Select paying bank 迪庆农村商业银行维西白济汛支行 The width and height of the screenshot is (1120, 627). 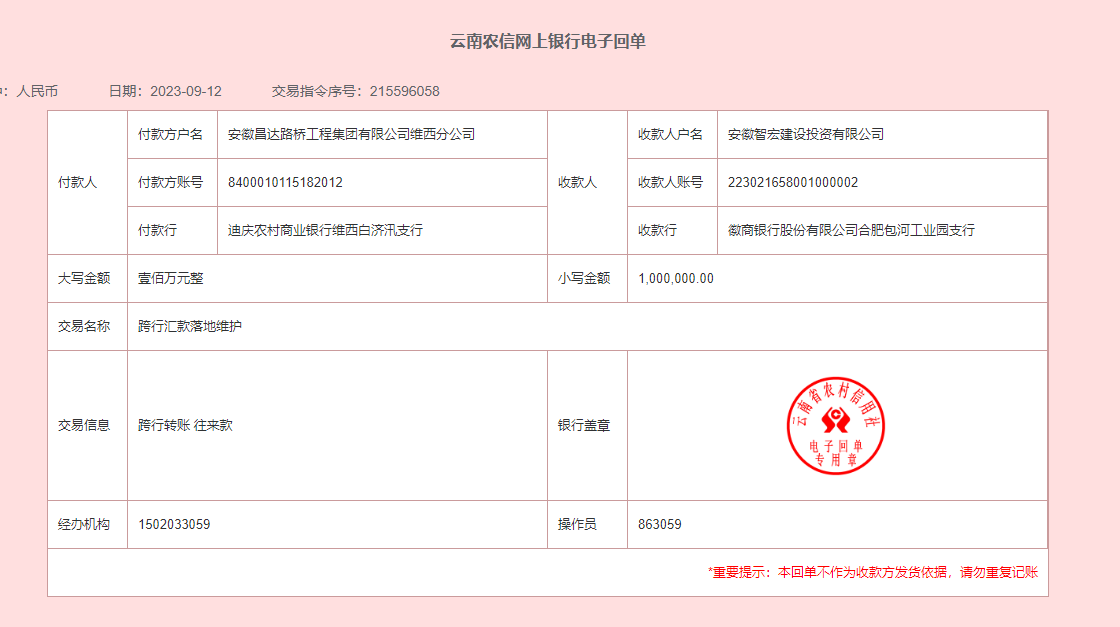point(325,230)
